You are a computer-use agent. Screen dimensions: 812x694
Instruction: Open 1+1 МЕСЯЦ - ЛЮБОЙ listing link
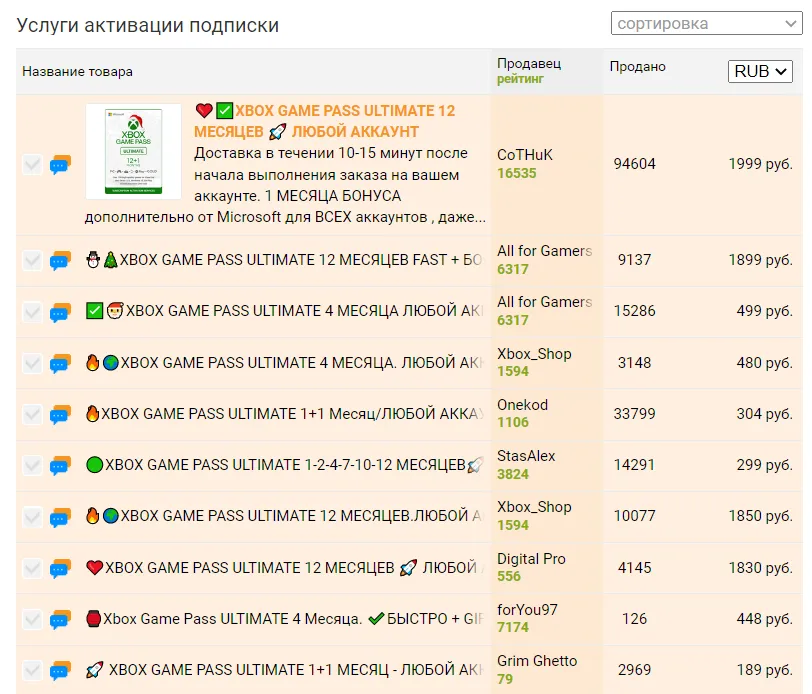tap(284, 670)
